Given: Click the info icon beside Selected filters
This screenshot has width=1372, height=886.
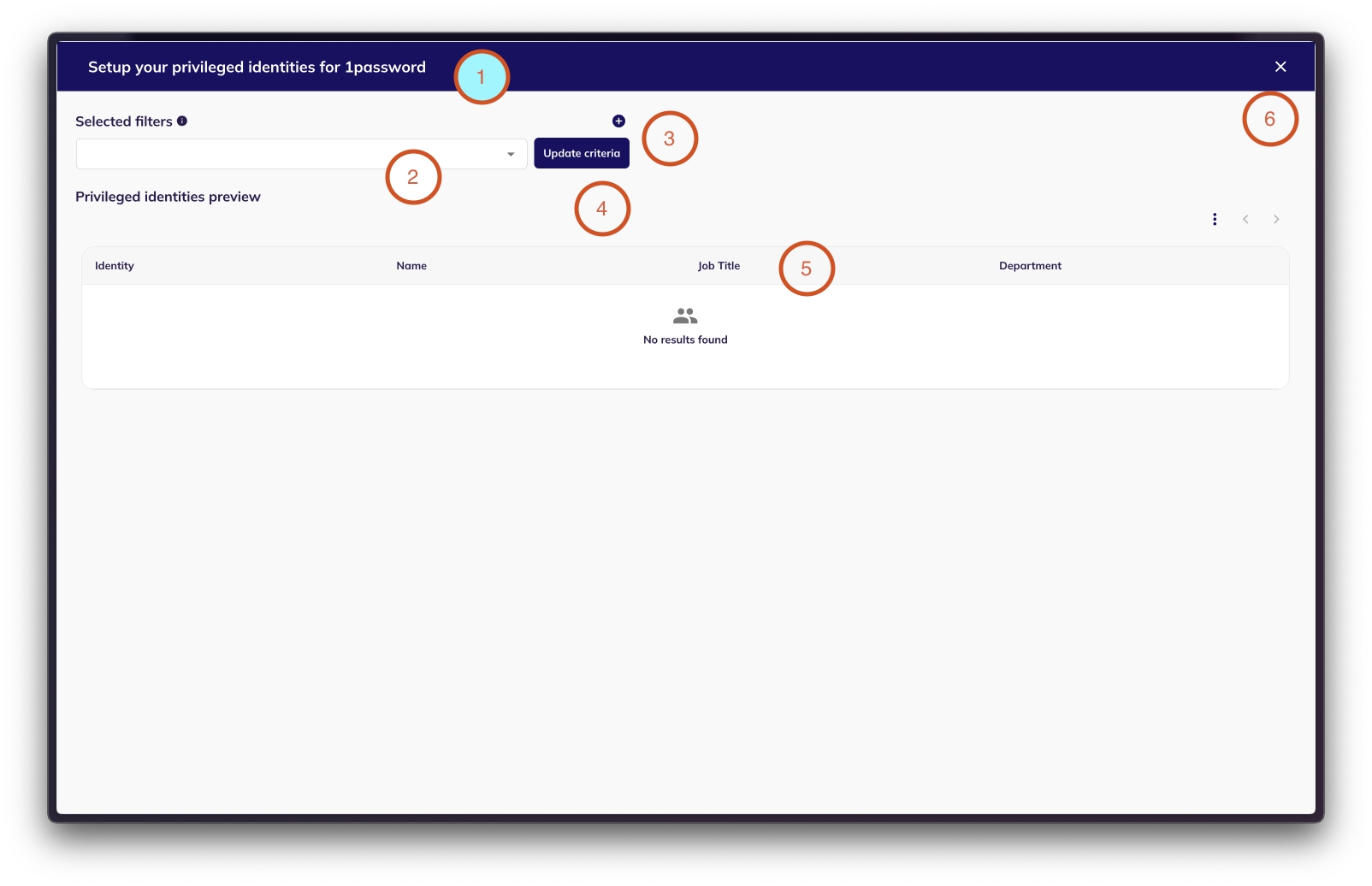Looking at the screenshot, I should click(x=182, y=121).
